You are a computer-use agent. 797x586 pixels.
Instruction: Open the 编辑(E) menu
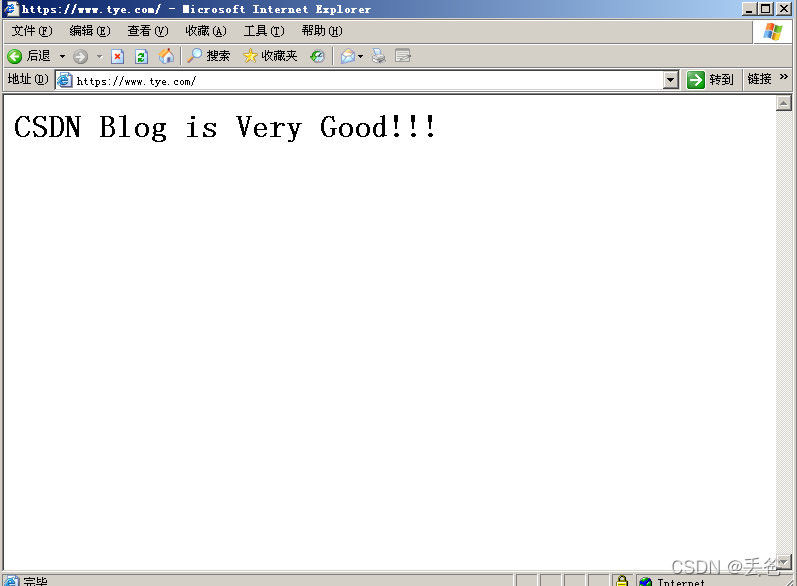pyautogui.click(x=90, y=31)
